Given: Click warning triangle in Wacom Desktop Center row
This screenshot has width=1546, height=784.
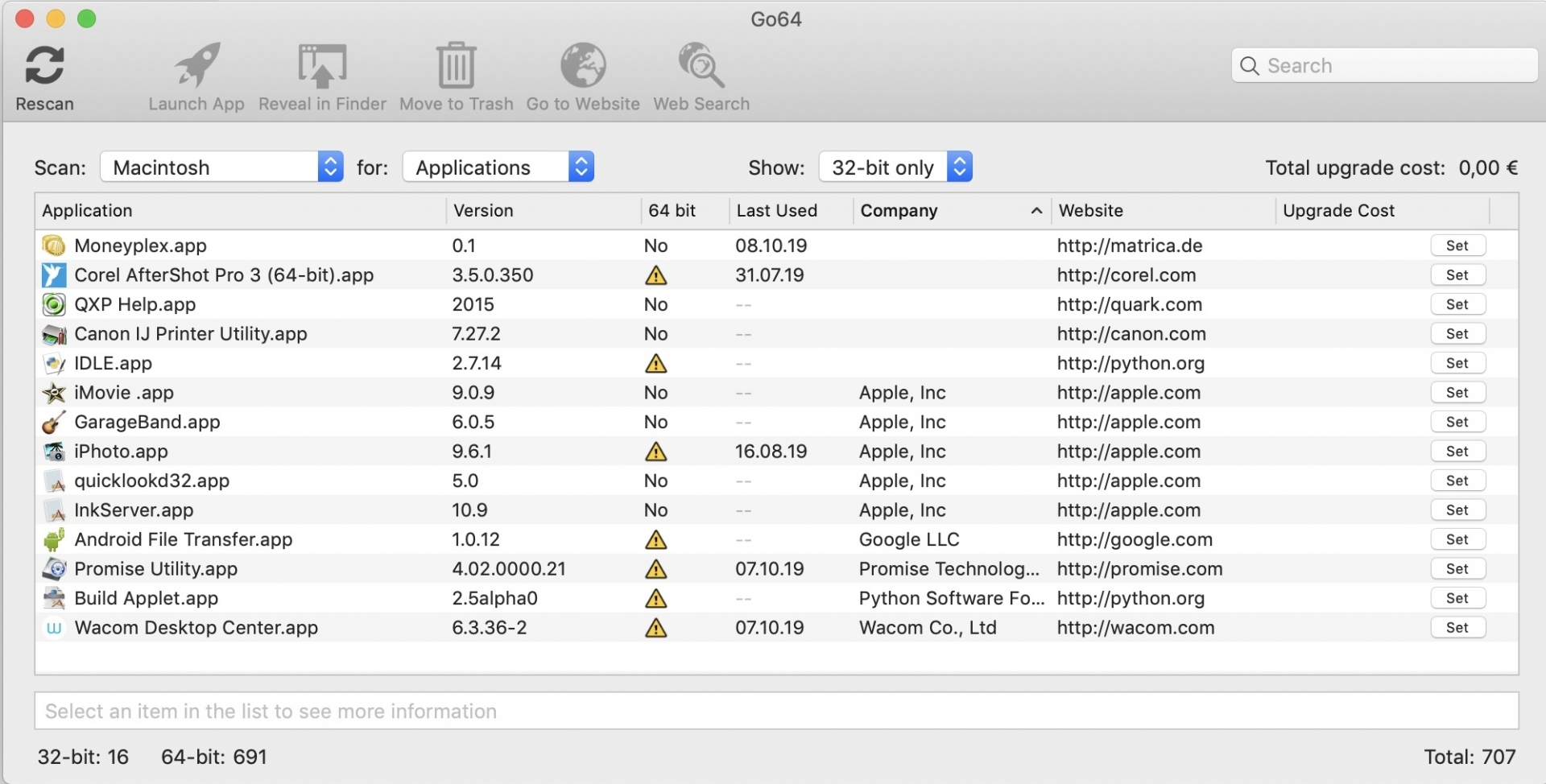Looking at the screenshot, I should pyautogui.click(x=656, y=629).
